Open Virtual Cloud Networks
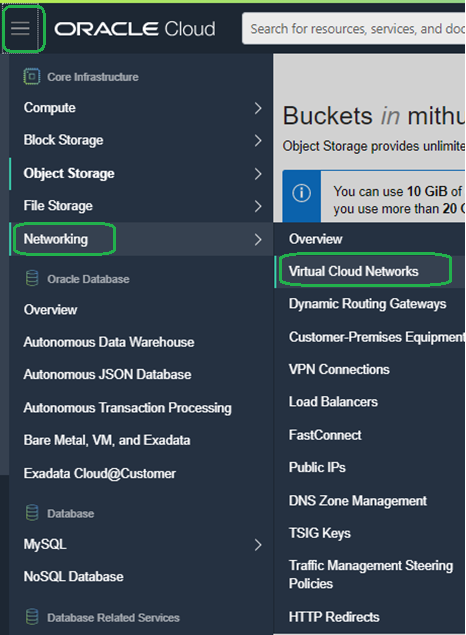 [x=353, y=271]
